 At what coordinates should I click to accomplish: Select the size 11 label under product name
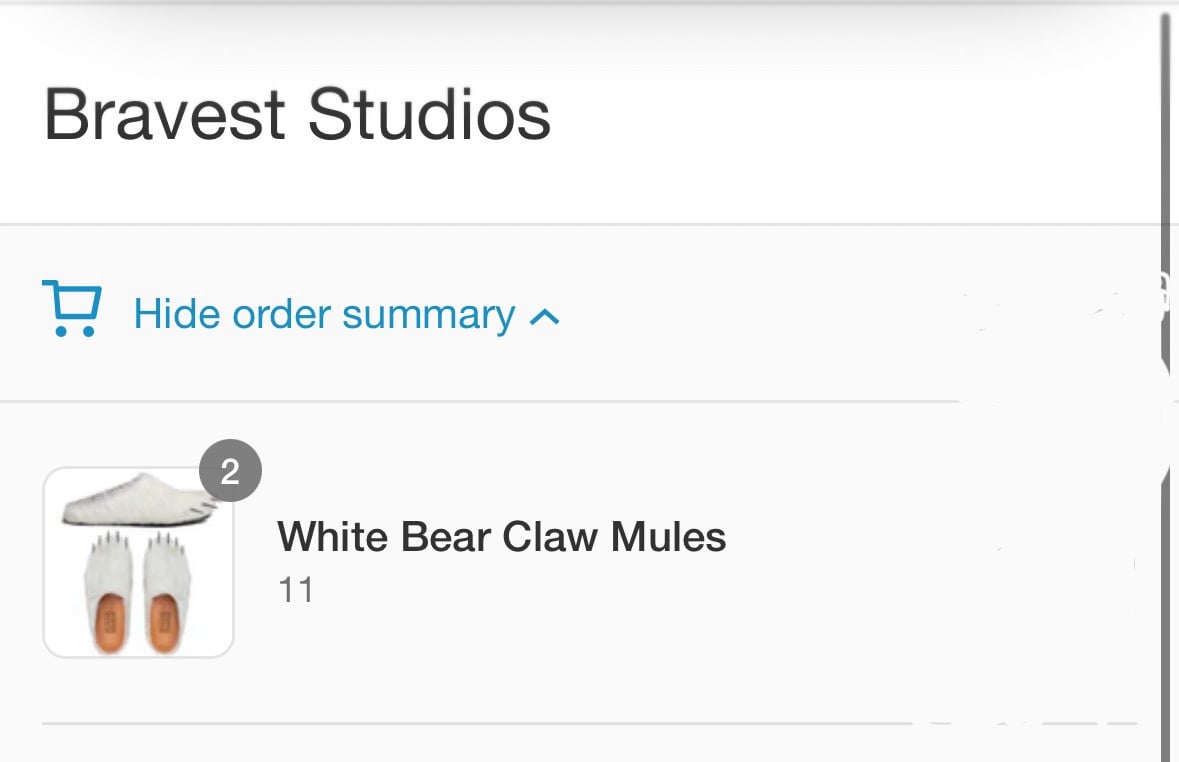296,590
